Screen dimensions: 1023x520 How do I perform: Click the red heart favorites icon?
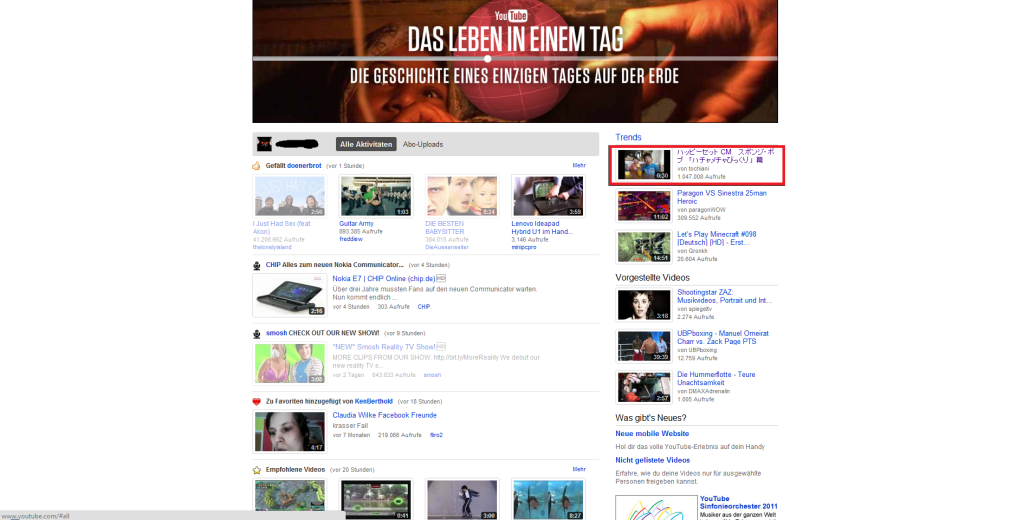(x=256, y=402)
